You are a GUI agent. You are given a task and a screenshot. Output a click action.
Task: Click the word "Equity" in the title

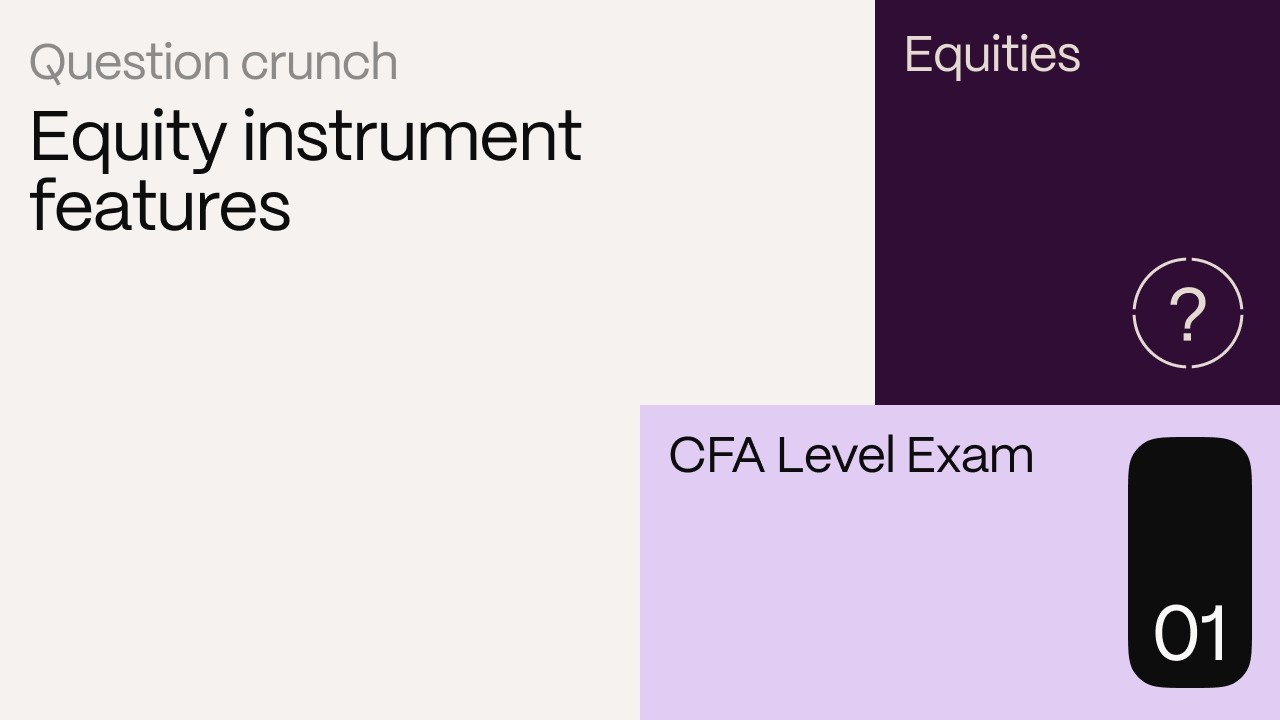click(x=128, y=138)
